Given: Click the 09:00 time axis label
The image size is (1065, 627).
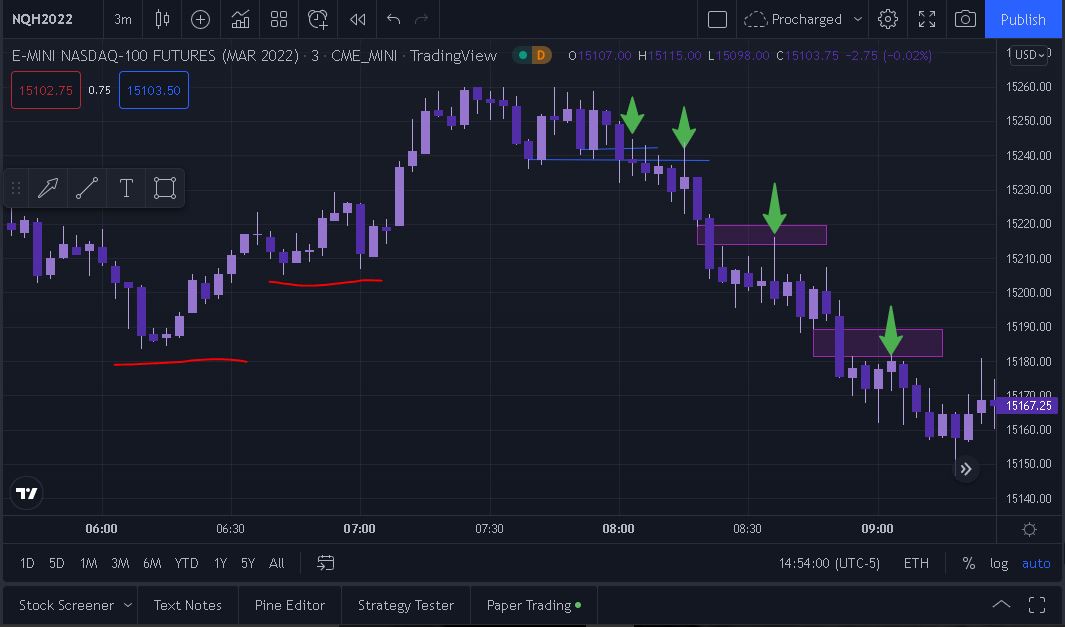Looking at the screenshot, I should (877, 529).
